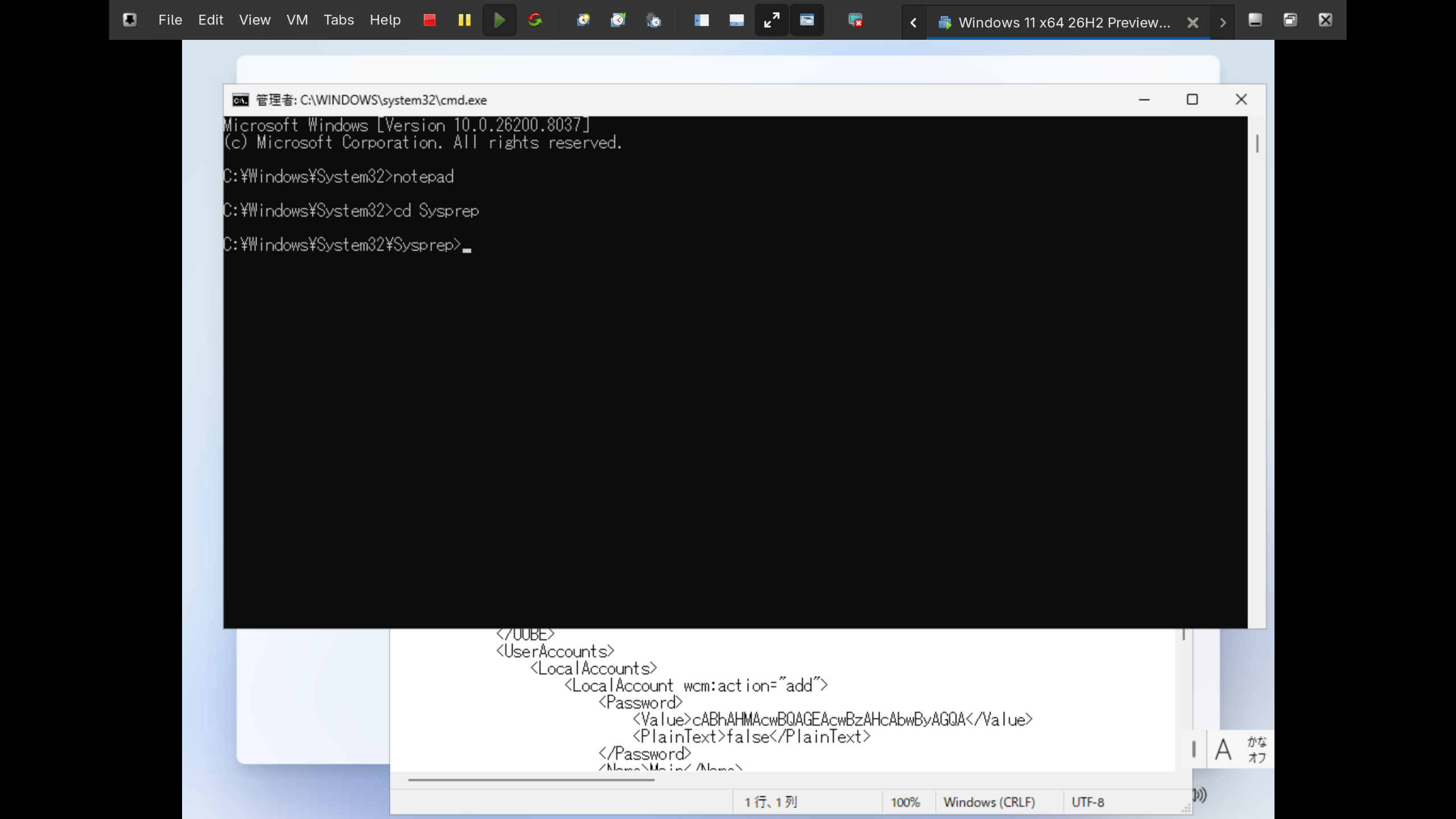Click the yellow suspend VM button
Image resolution: width=1456 pixels, height=819 pixels.
coord(464,20)
